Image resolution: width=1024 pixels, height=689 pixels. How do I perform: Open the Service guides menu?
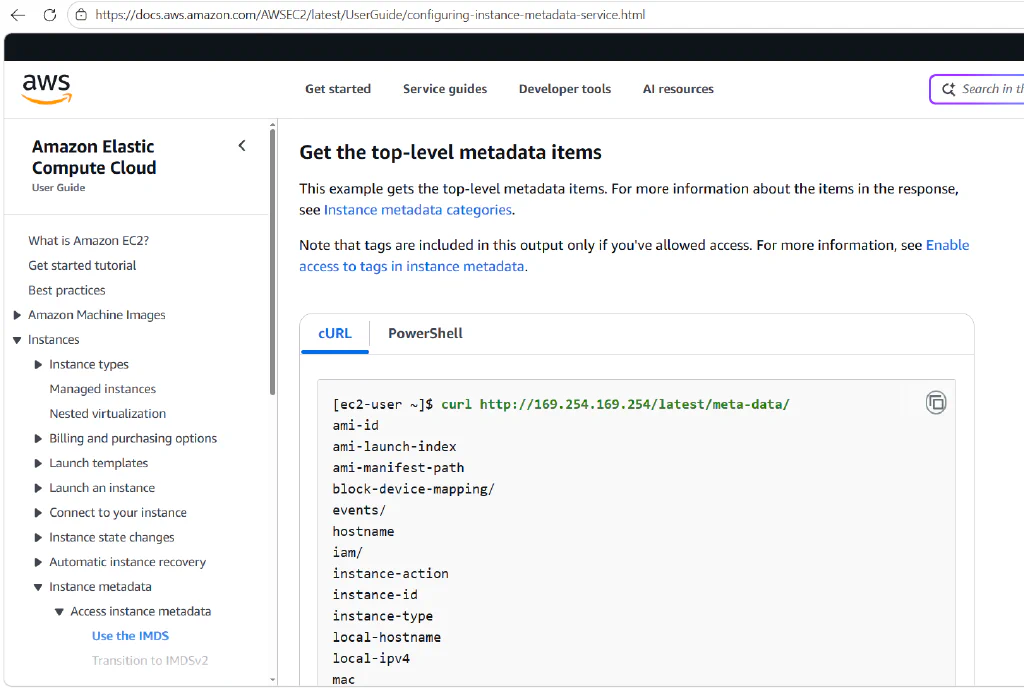click(x=445, y=89)
